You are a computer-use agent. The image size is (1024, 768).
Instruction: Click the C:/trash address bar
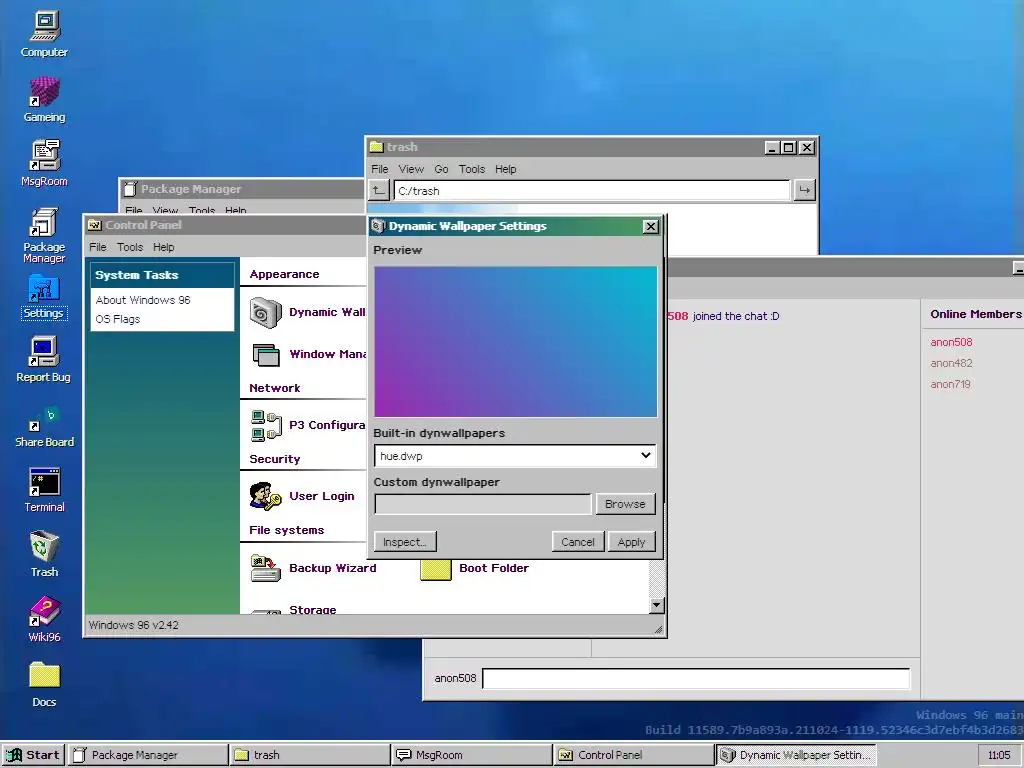(x=592, y=191)
